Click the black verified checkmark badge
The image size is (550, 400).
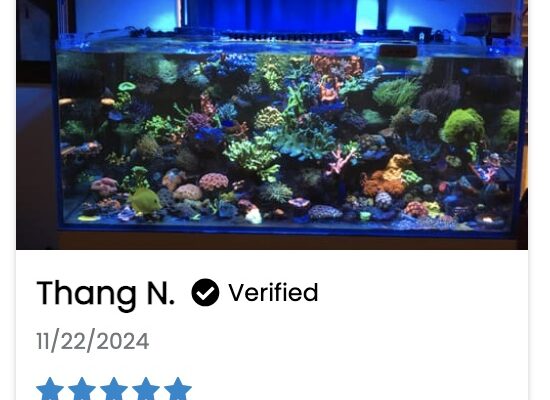tap(205, 292)
